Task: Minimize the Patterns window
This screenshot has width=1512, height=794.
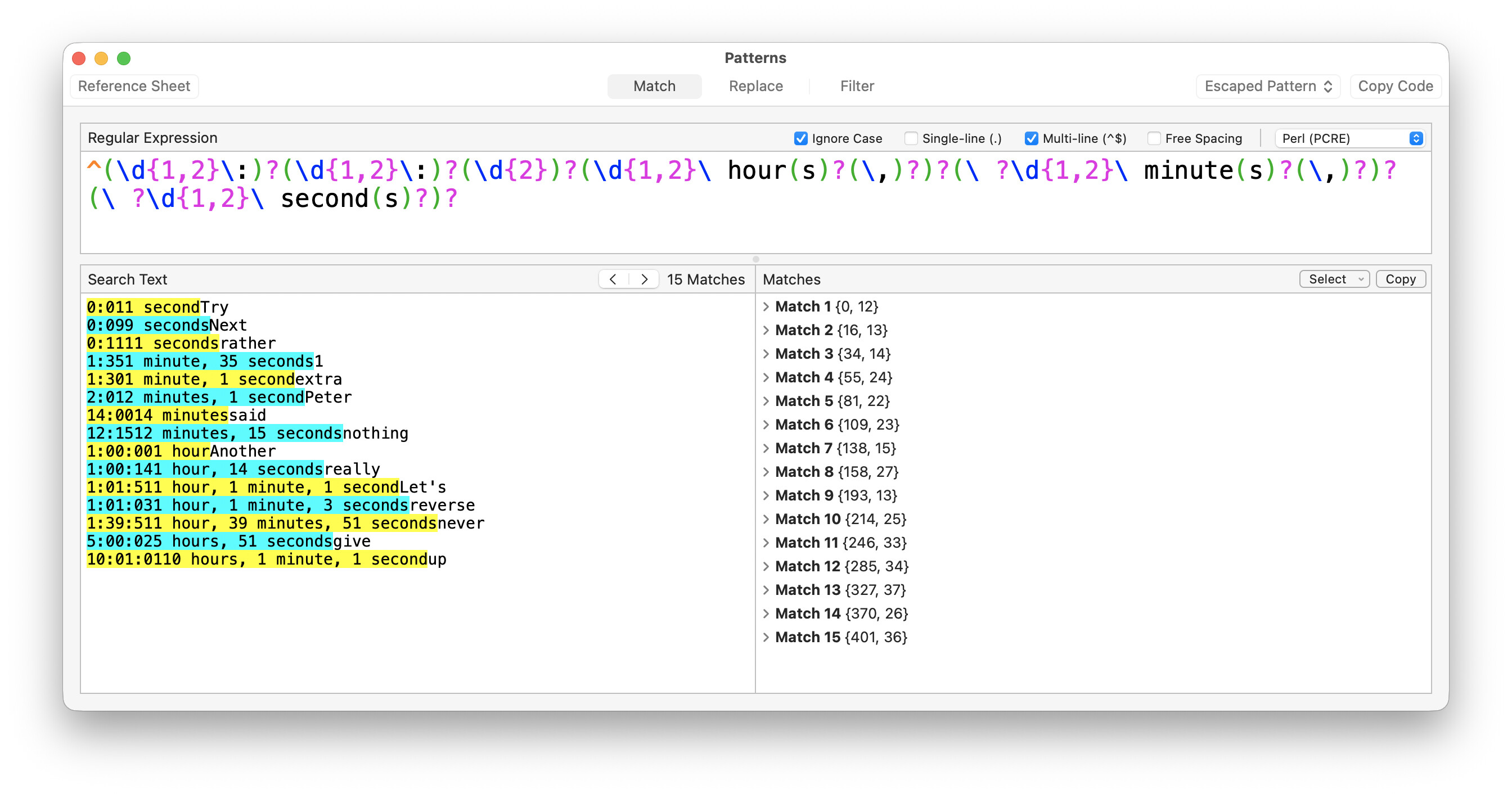Action: (x=101, y=58)
